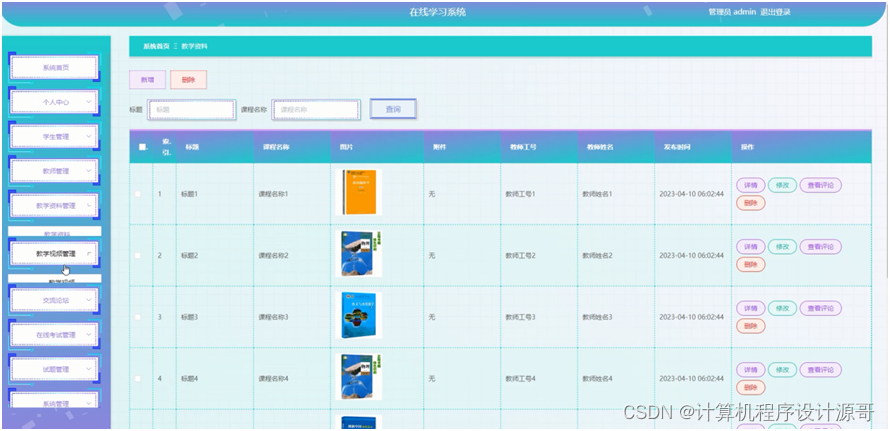This screenshot has width=890, height=431.
Task: Click 修改 for row 标题2
Action: click(782, 246)
